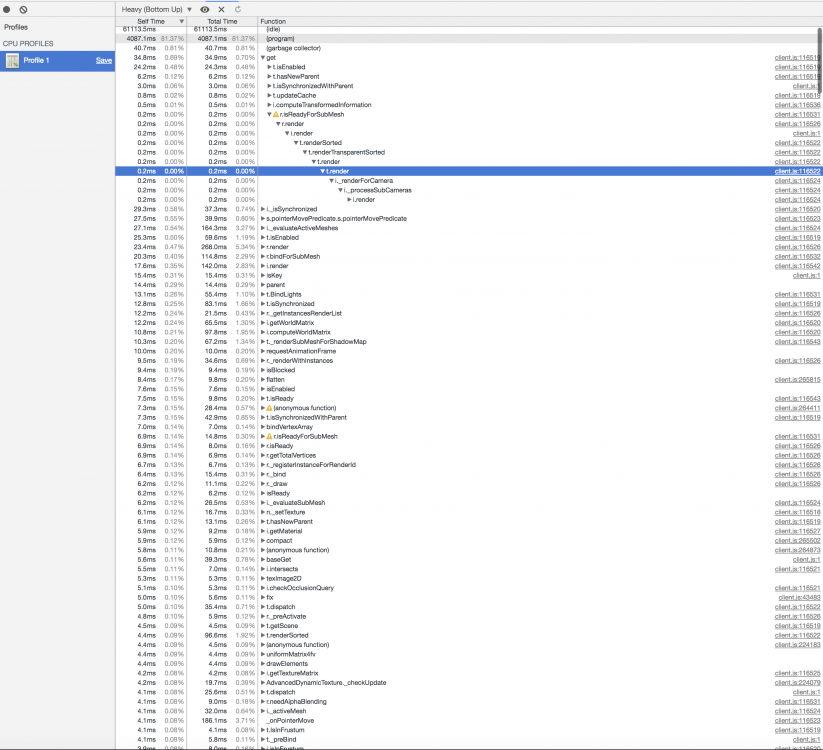The width and height of the screenshot is (823, 750).
Task: Click Save link for Profile 1
Action: 103,61
